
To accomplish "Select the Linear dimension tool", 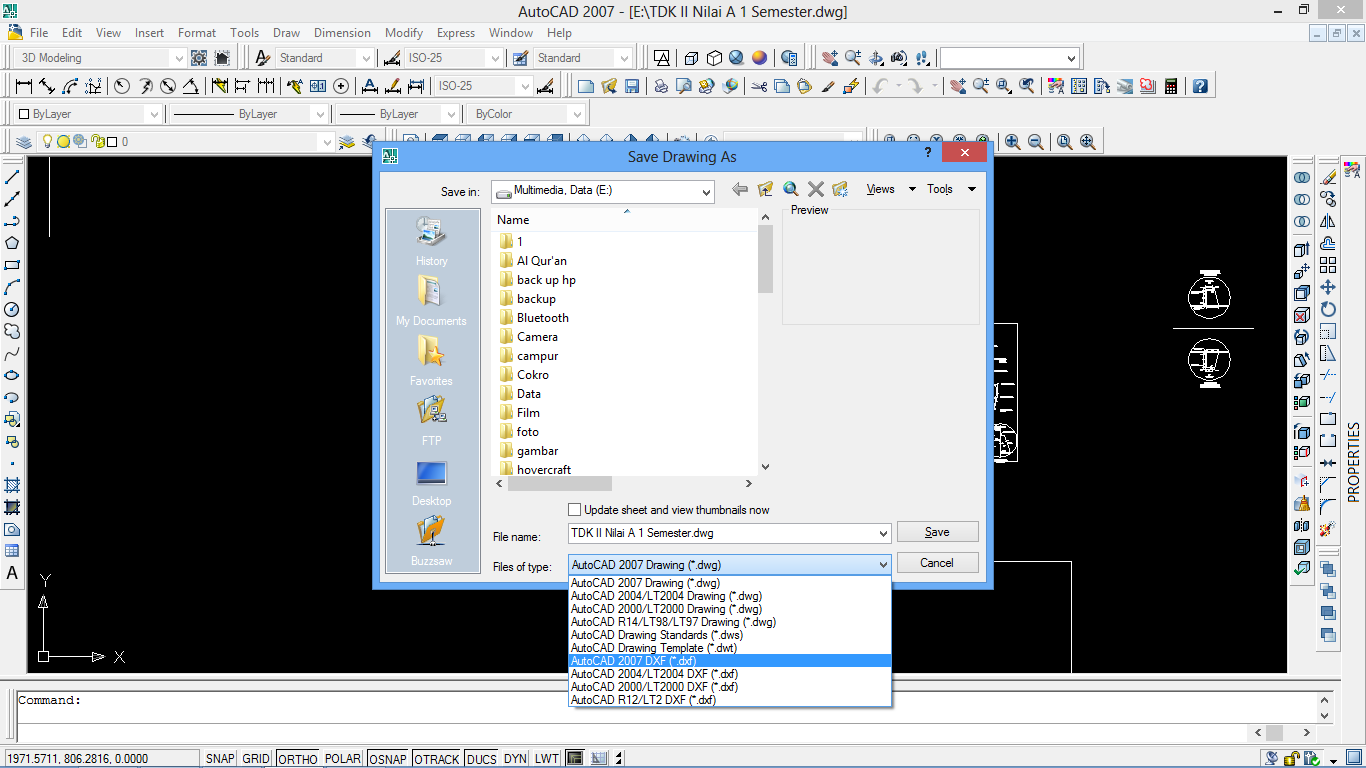I will 24,86.
